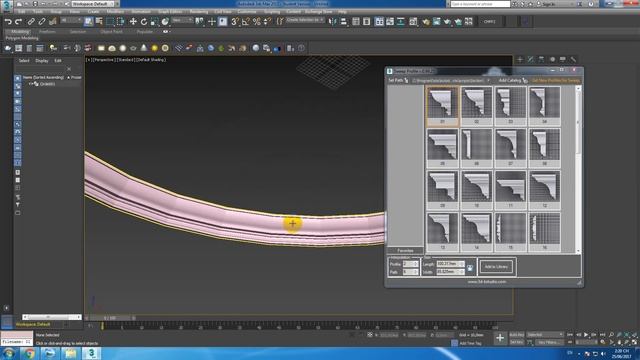Open the Display menu in Scene Explorer
This screenshot has width=640, height=360.
point(42,60)
